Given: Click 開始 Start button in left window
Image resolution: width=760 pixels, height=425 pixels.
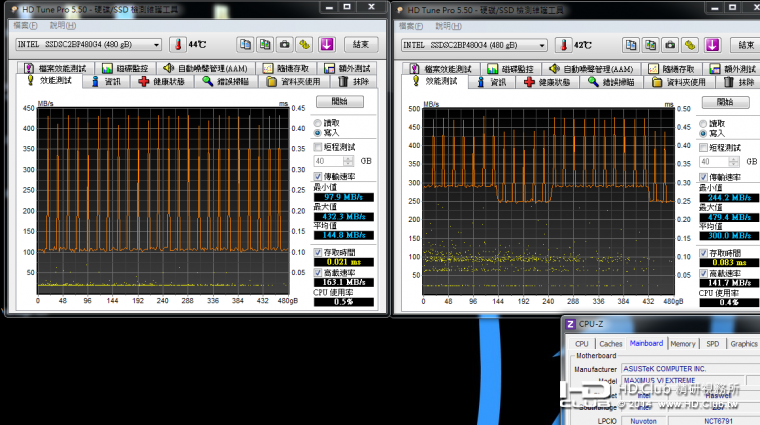Looking at the screenshot, I should (x=340, y=101).
